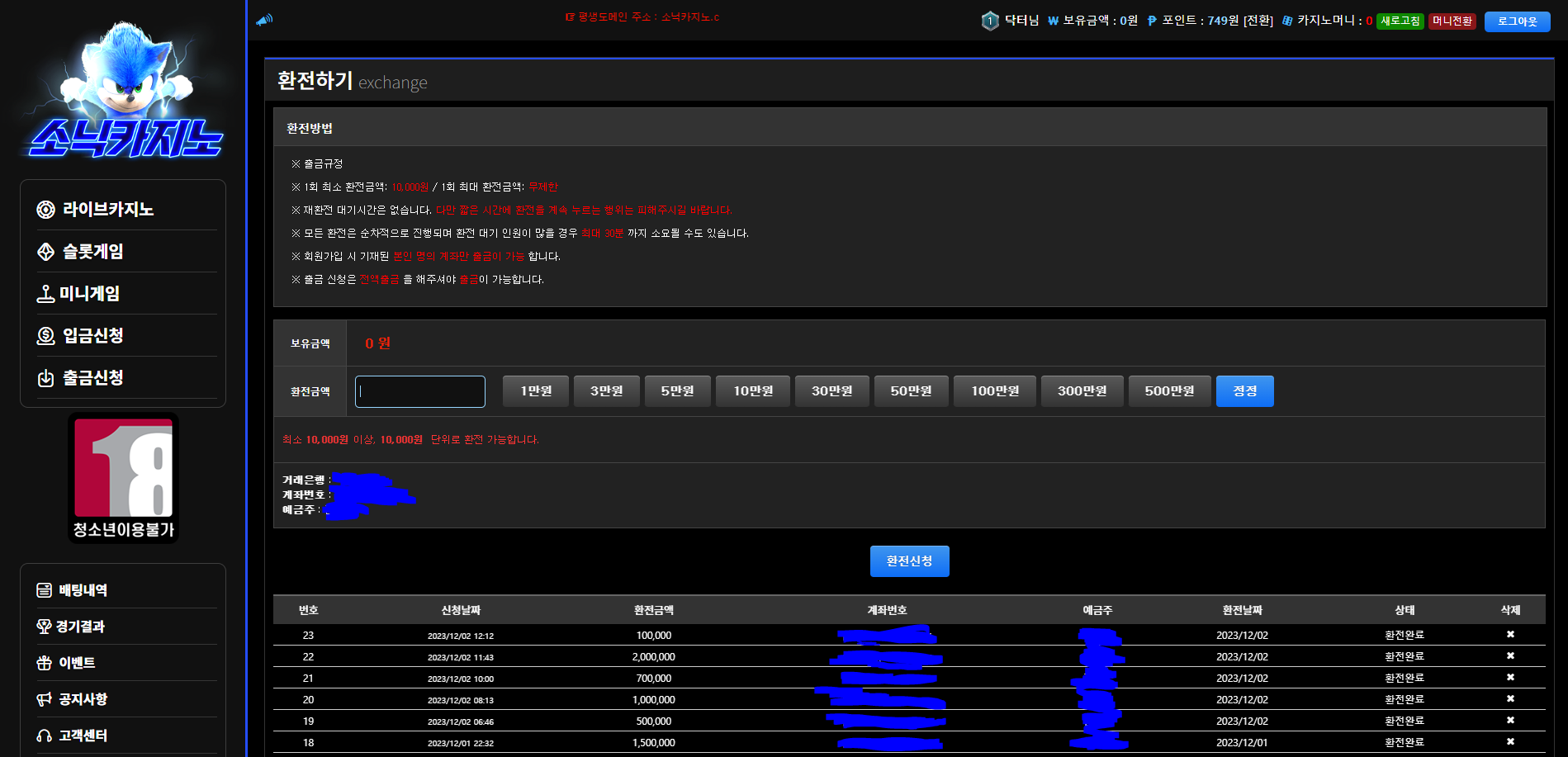Open the 슬롯게임 sidebar menu
This screenshot has width=1568, height=757.
pyautogui.click(x=92, y=252)
